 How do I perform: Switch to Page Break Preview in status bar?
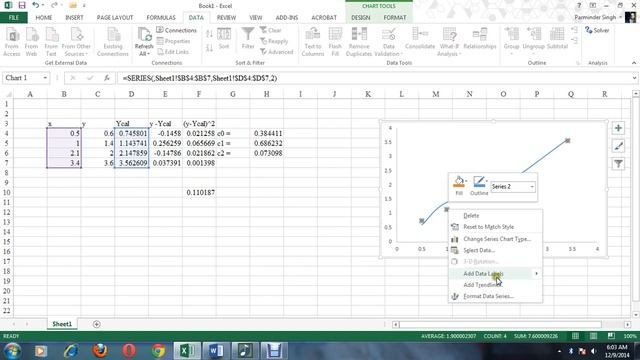pos(611,336)
